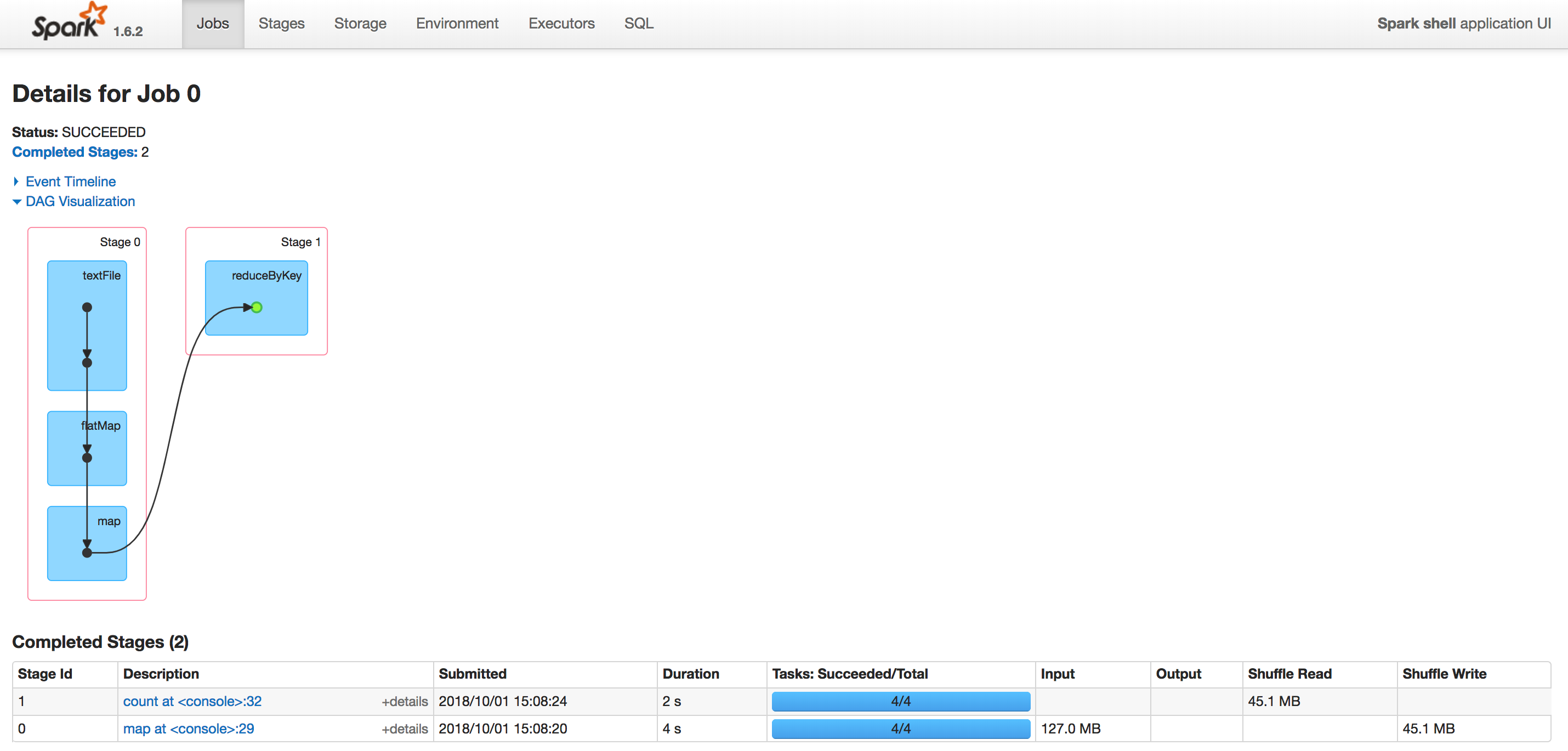Viewport: 1568px width, 751px height.
Task: Click submitted time 2018/10/01 15:08:24
Action: point(503,701)
